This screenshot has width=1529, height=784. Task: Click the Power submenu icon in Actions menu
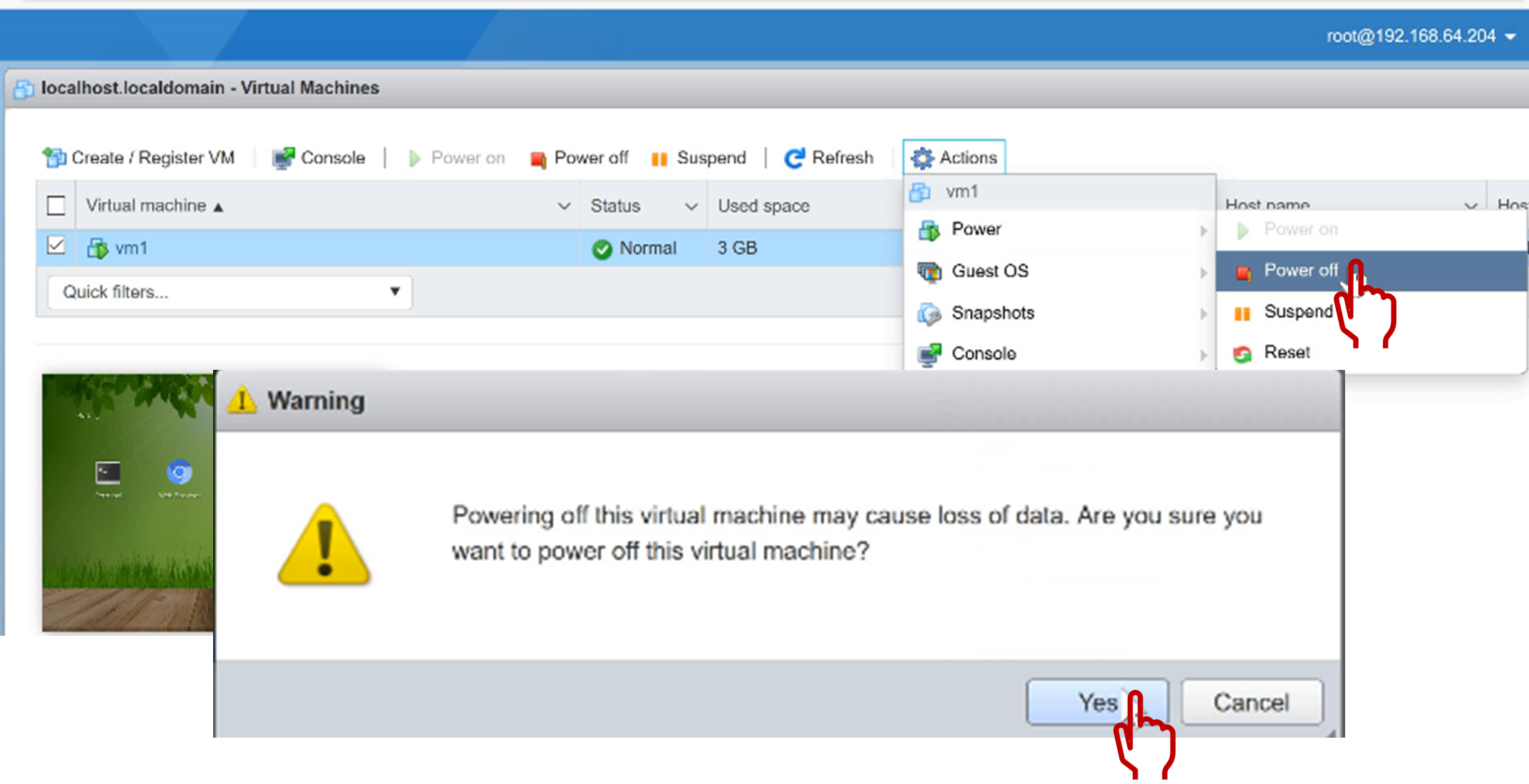929,229
